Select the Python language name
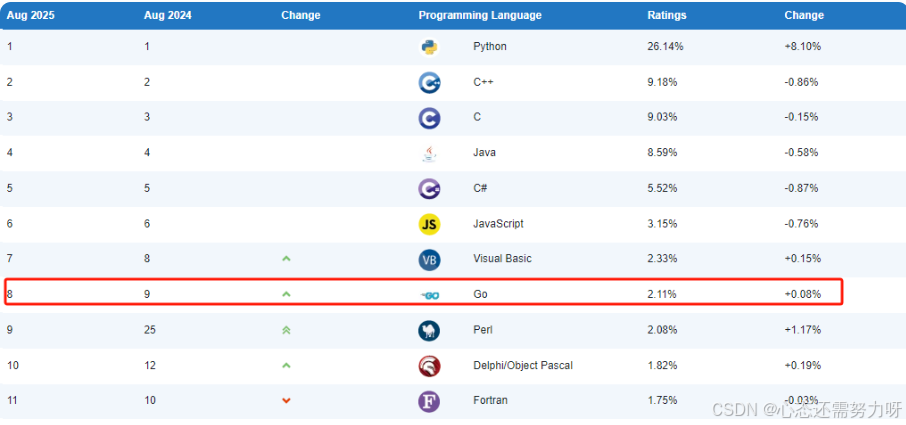Viewport: 906px width, 425px height. (490, 46)
